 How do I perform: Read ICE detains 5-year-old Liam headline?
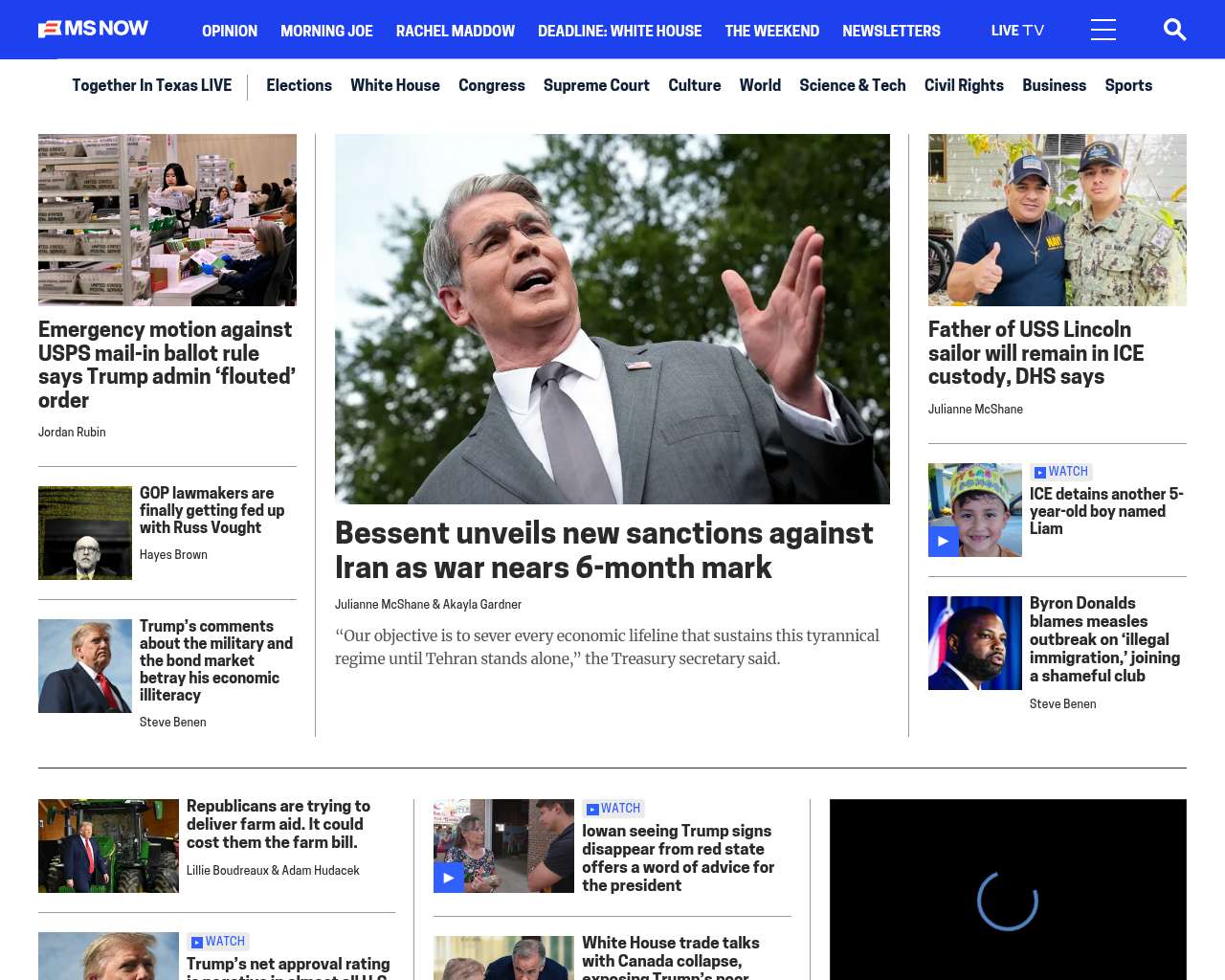coord(1106,511)
